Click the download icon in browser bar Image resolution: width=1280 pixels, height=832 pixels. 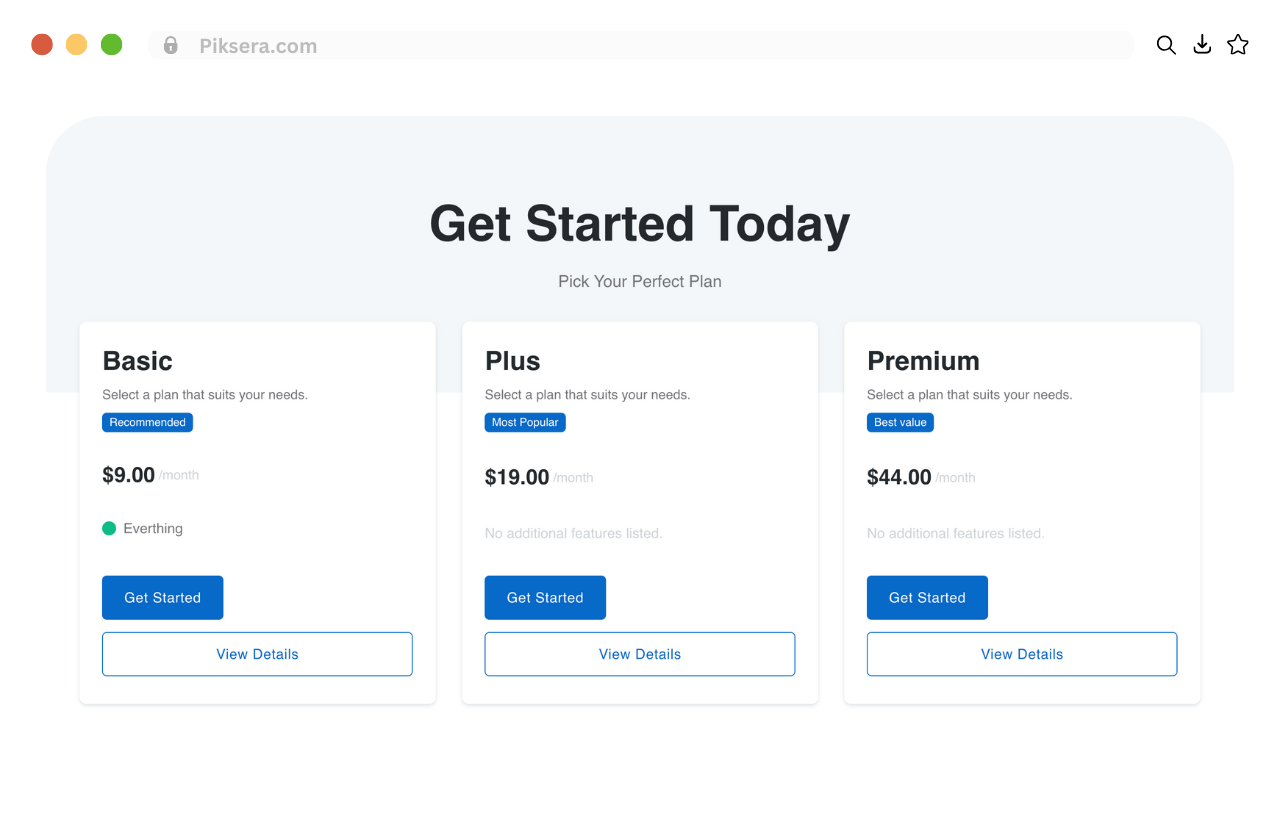click(1203, 45)
